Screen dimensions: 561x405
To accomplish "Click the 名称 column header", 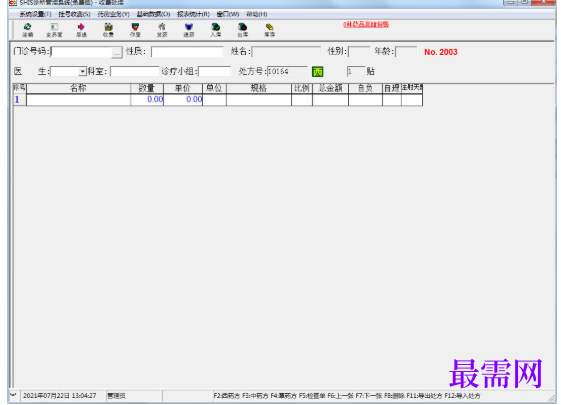I will [78, 88].
